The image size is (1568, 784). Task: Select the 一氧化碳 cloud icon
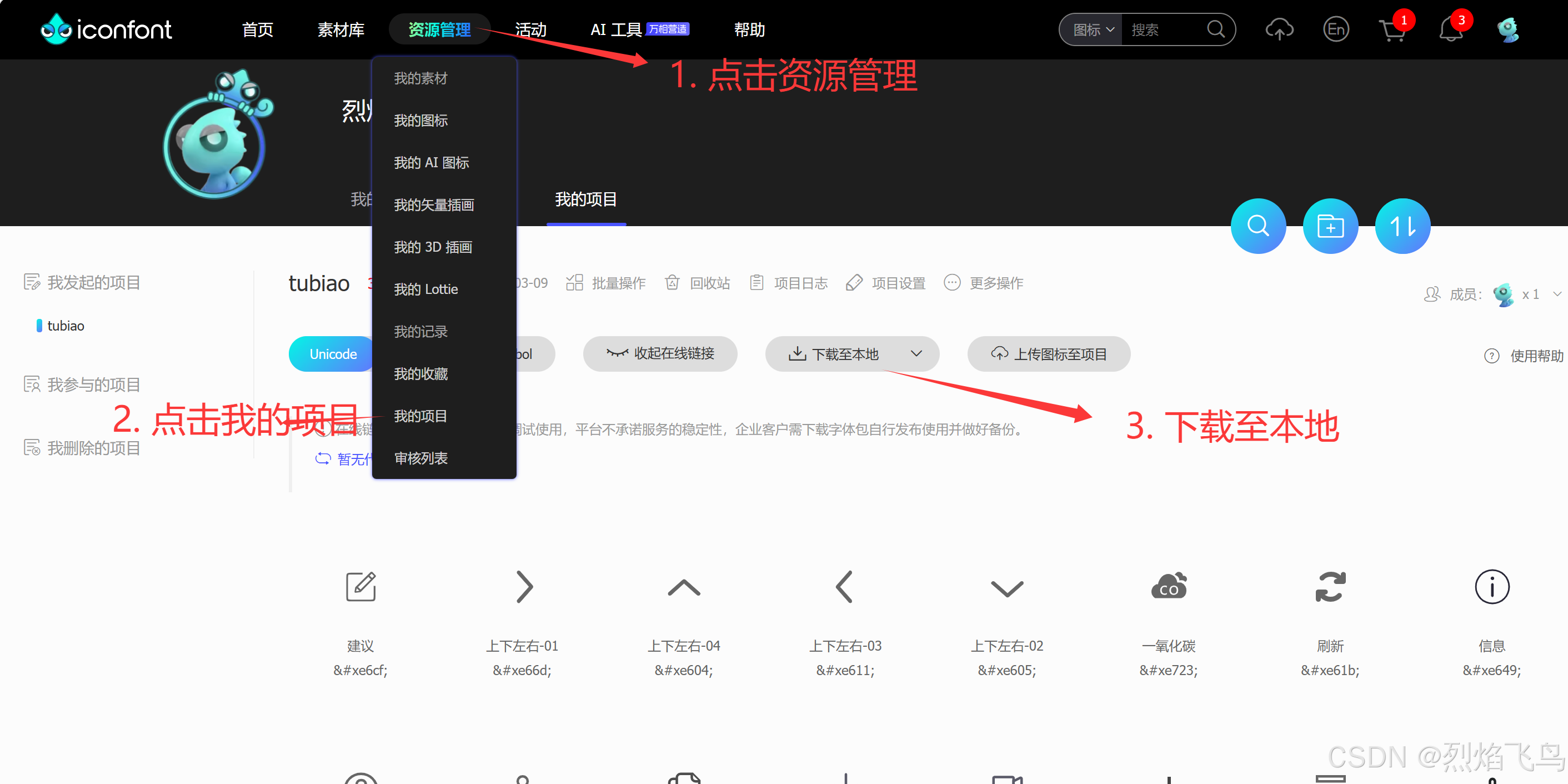point(1168,587)
